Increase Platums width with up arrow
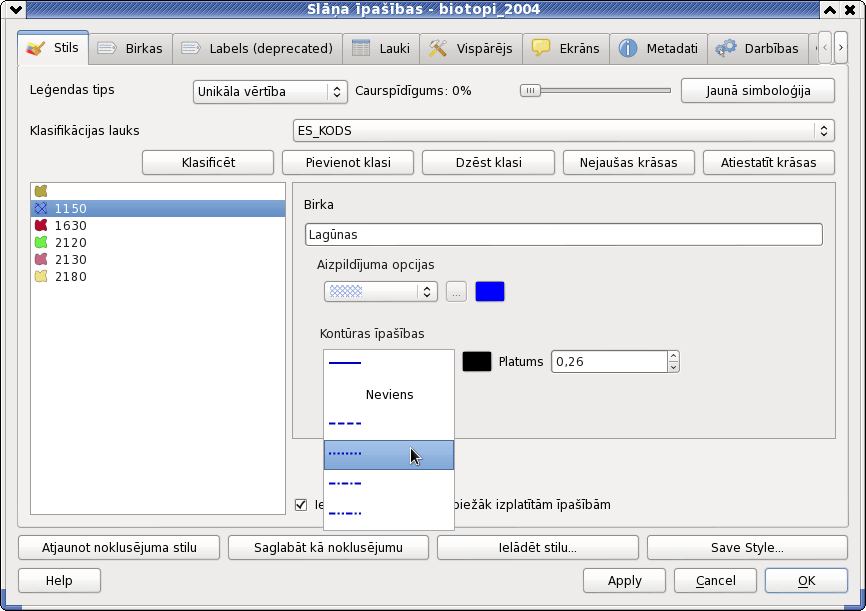Image resolution: width=866 pixels, height=611 pixels. pyautogui.click(x=673, y=356)
